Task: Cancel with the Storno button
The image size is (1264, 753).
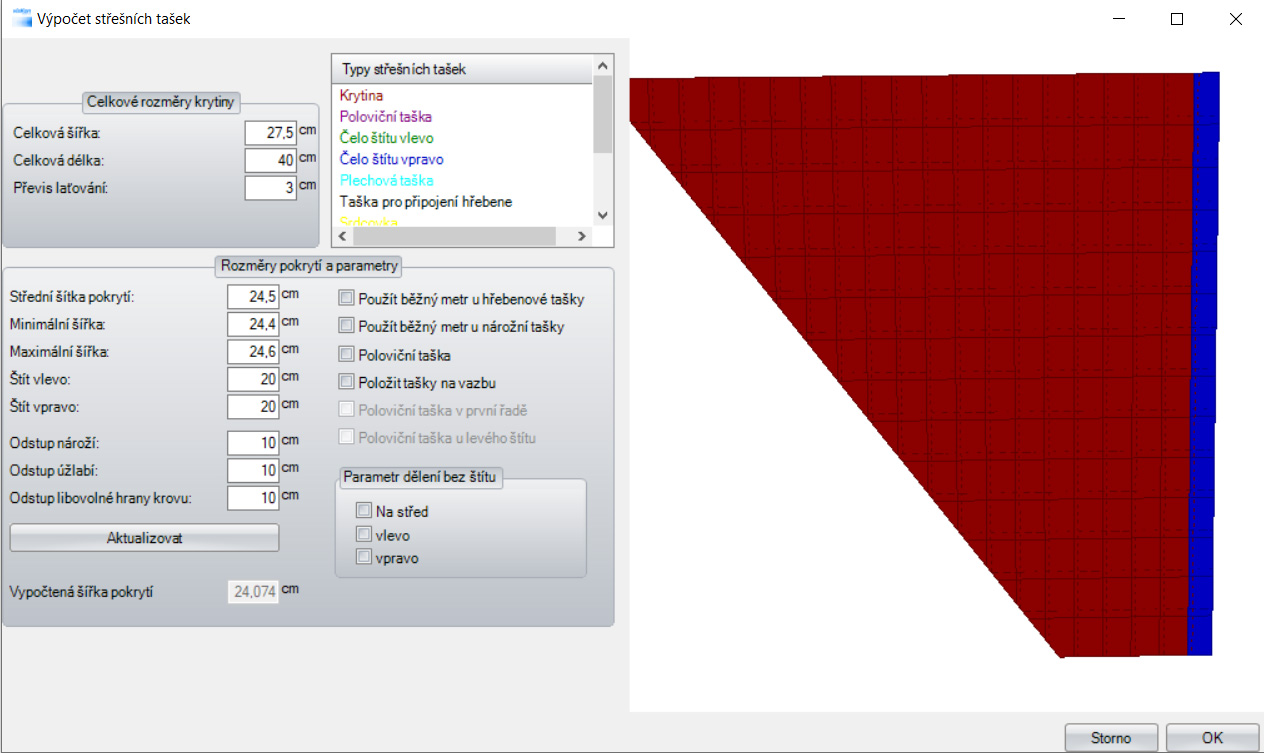Action: click(1111, 738)
